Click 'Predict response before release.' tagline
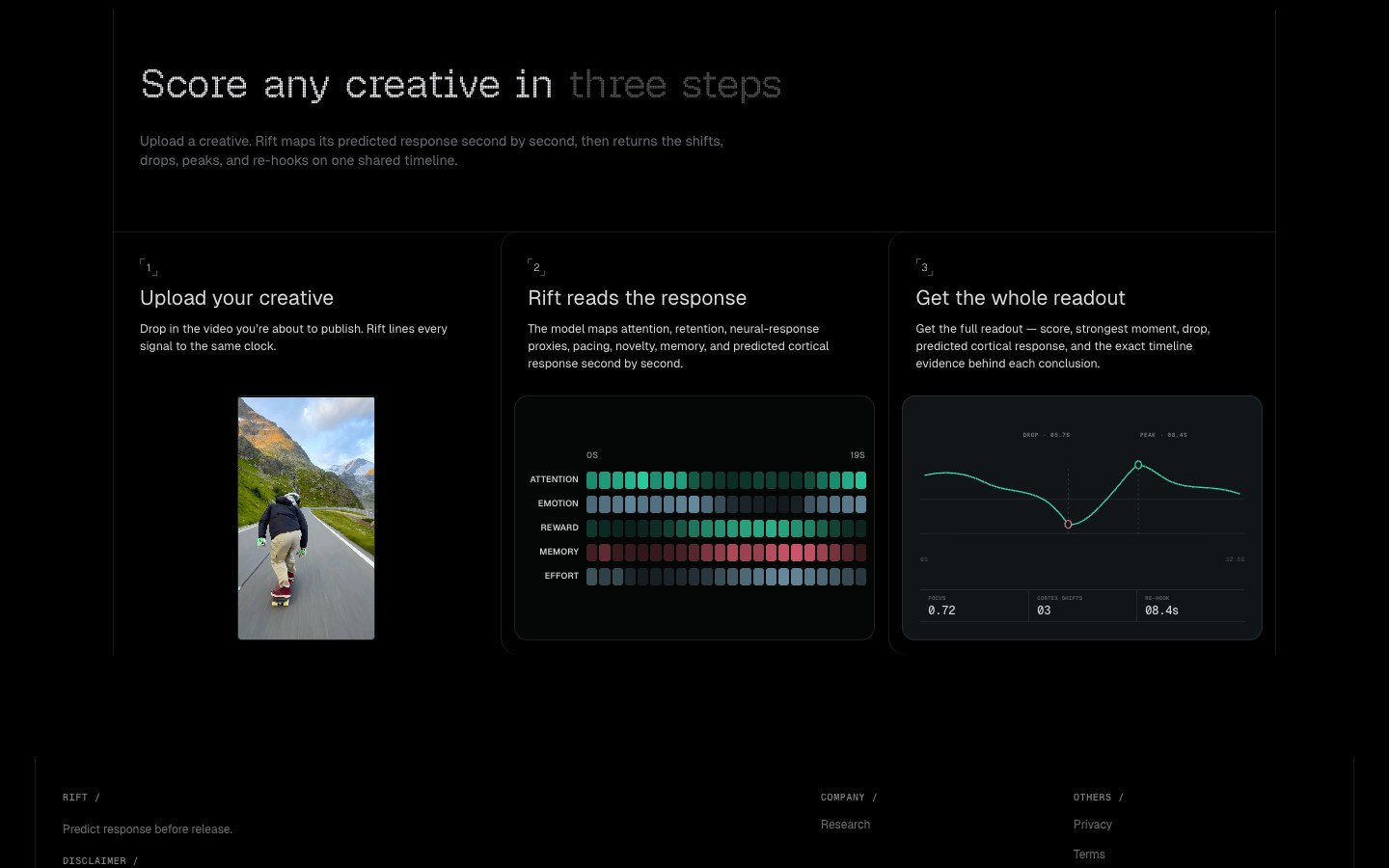 tap(148, 829)
